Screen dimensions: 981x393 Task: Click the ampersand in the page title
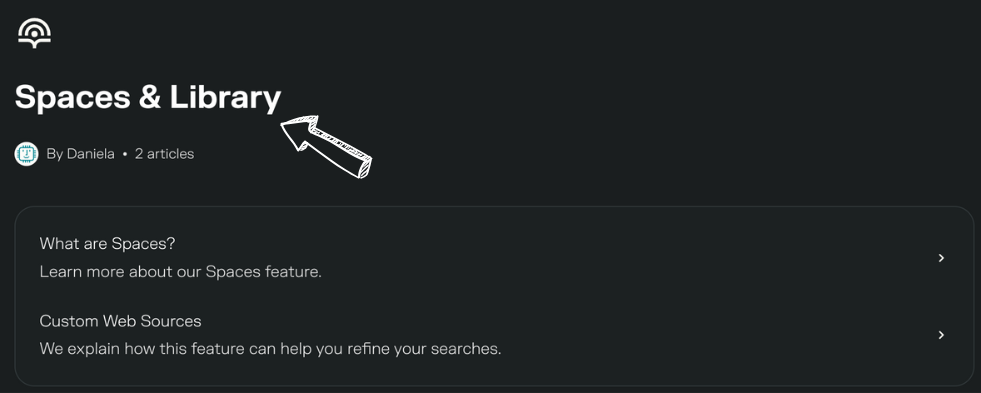pos(150,98)
